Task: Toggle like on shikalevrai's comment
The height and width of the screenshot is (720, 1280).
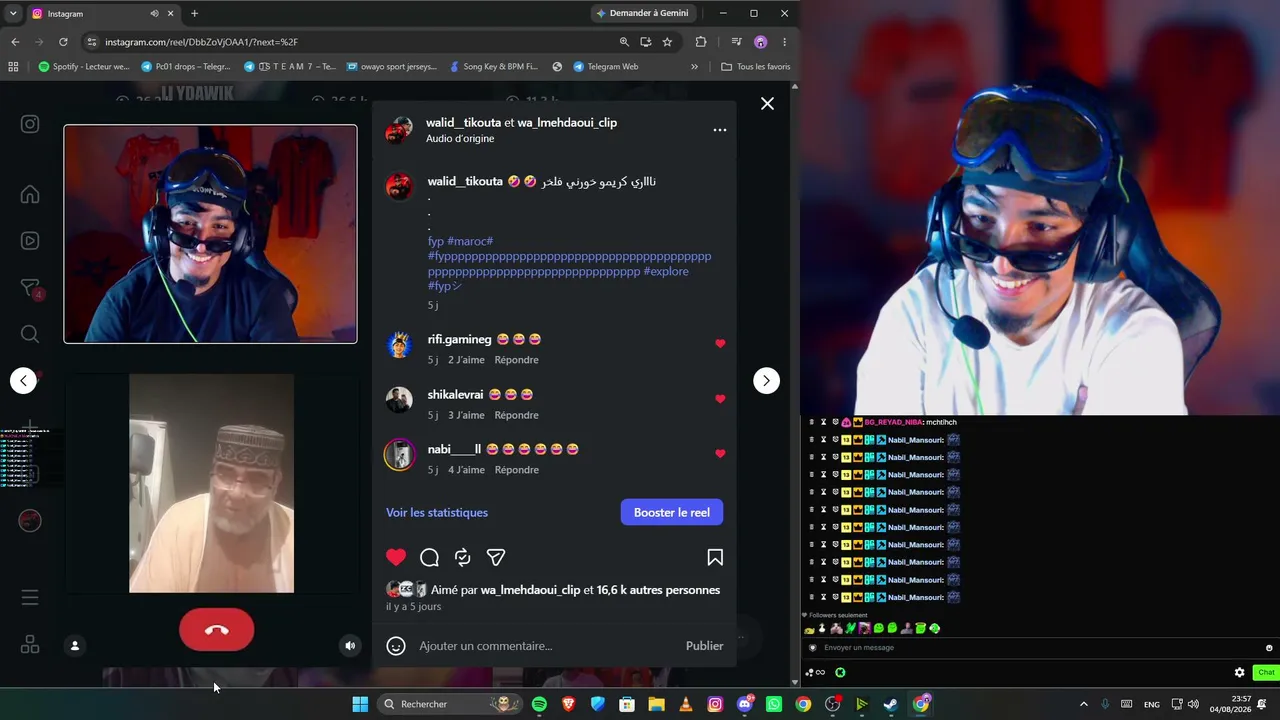Action: (720, 398)
